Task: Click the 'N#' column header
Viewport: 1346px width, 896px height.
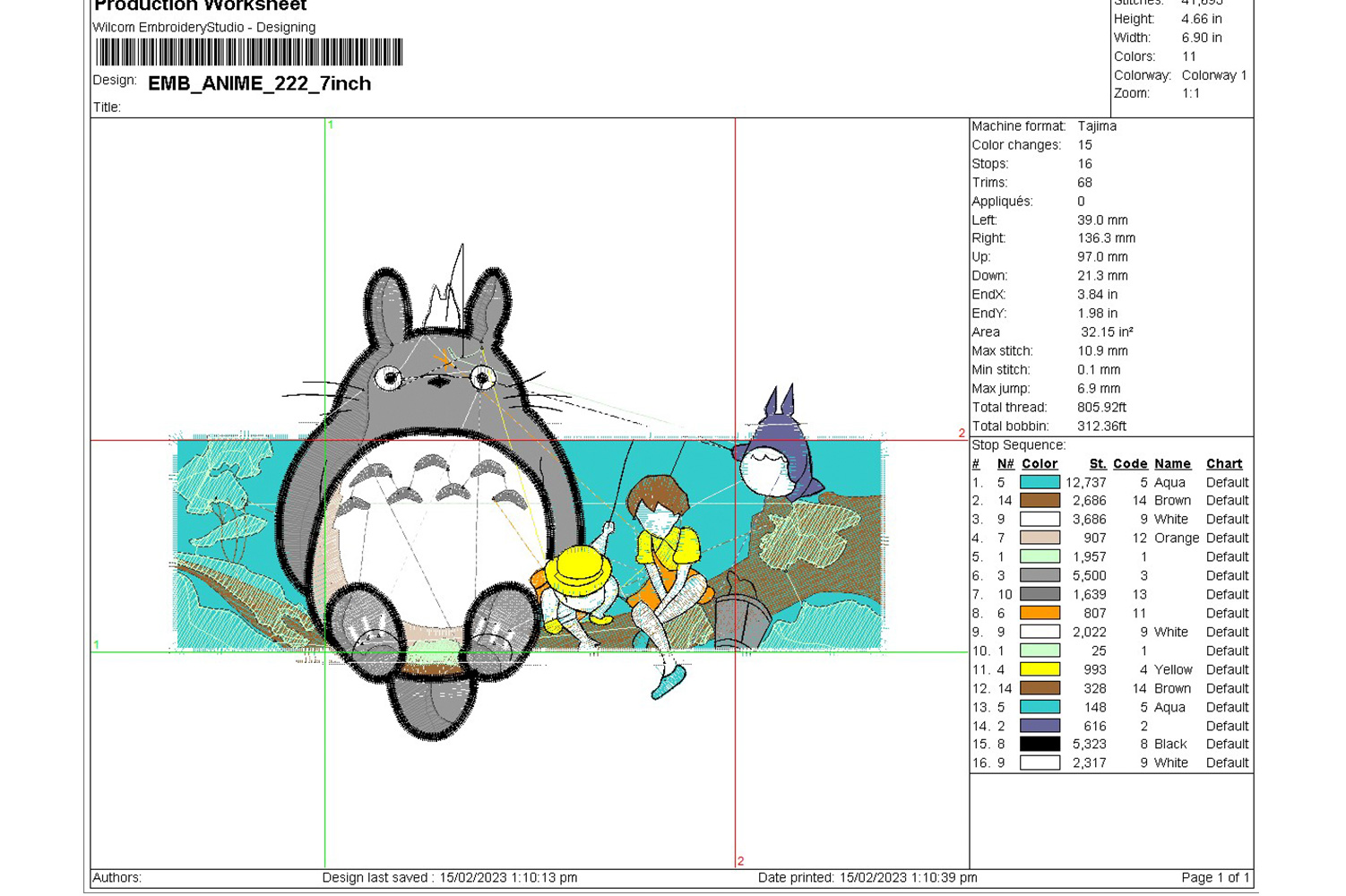Action: [x=1005, y=464]
